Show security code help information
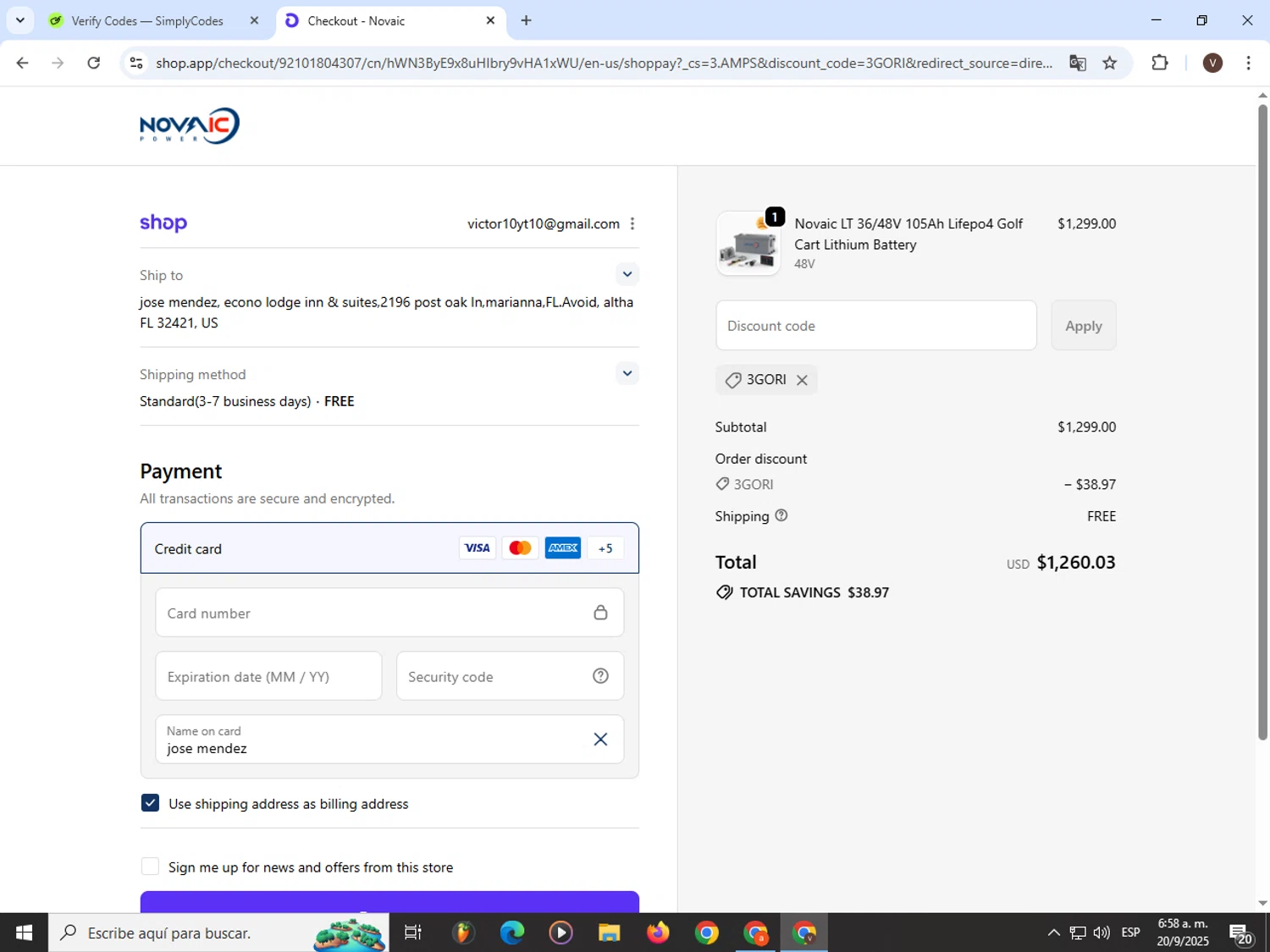The image size is (1270, 952). click(x=600, y=676)
